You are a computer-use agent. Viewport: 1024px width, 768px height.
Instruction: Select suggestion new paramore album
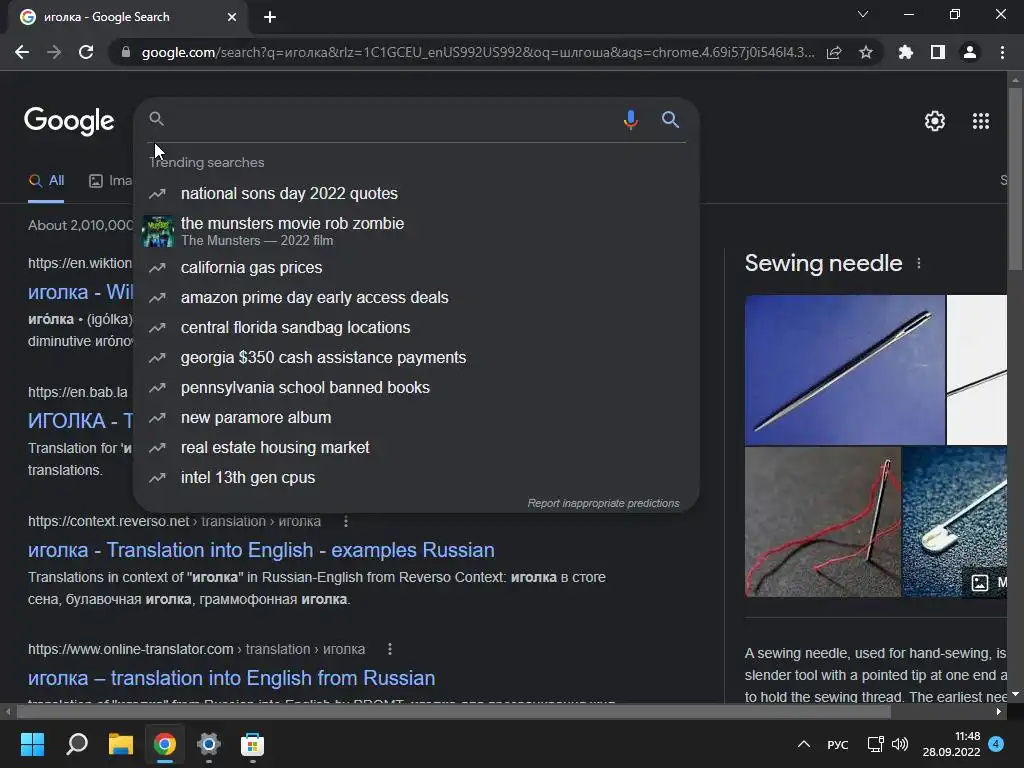click(x=417, y=418)
